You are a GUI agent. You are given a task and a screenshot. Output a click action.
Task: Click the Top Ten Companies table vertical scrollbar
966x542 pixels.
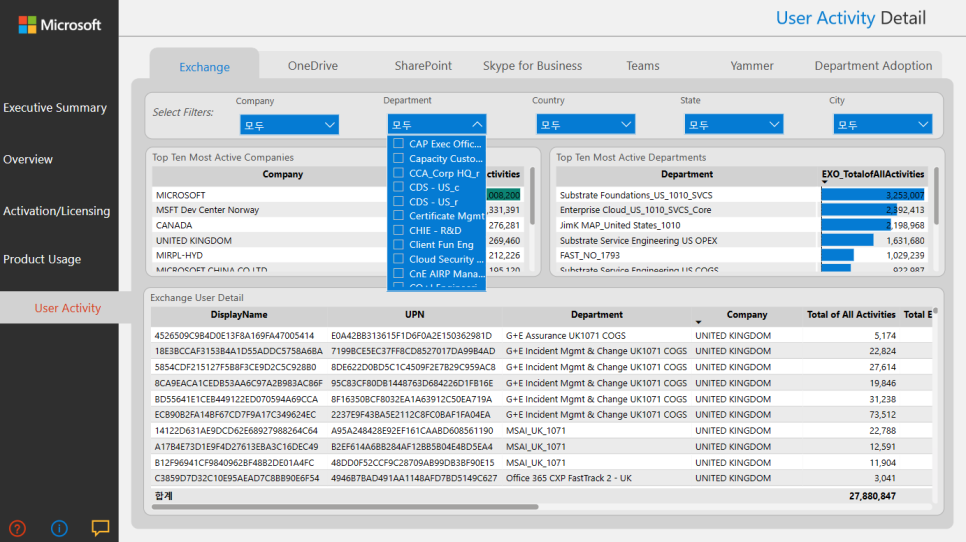coord(532,196)
